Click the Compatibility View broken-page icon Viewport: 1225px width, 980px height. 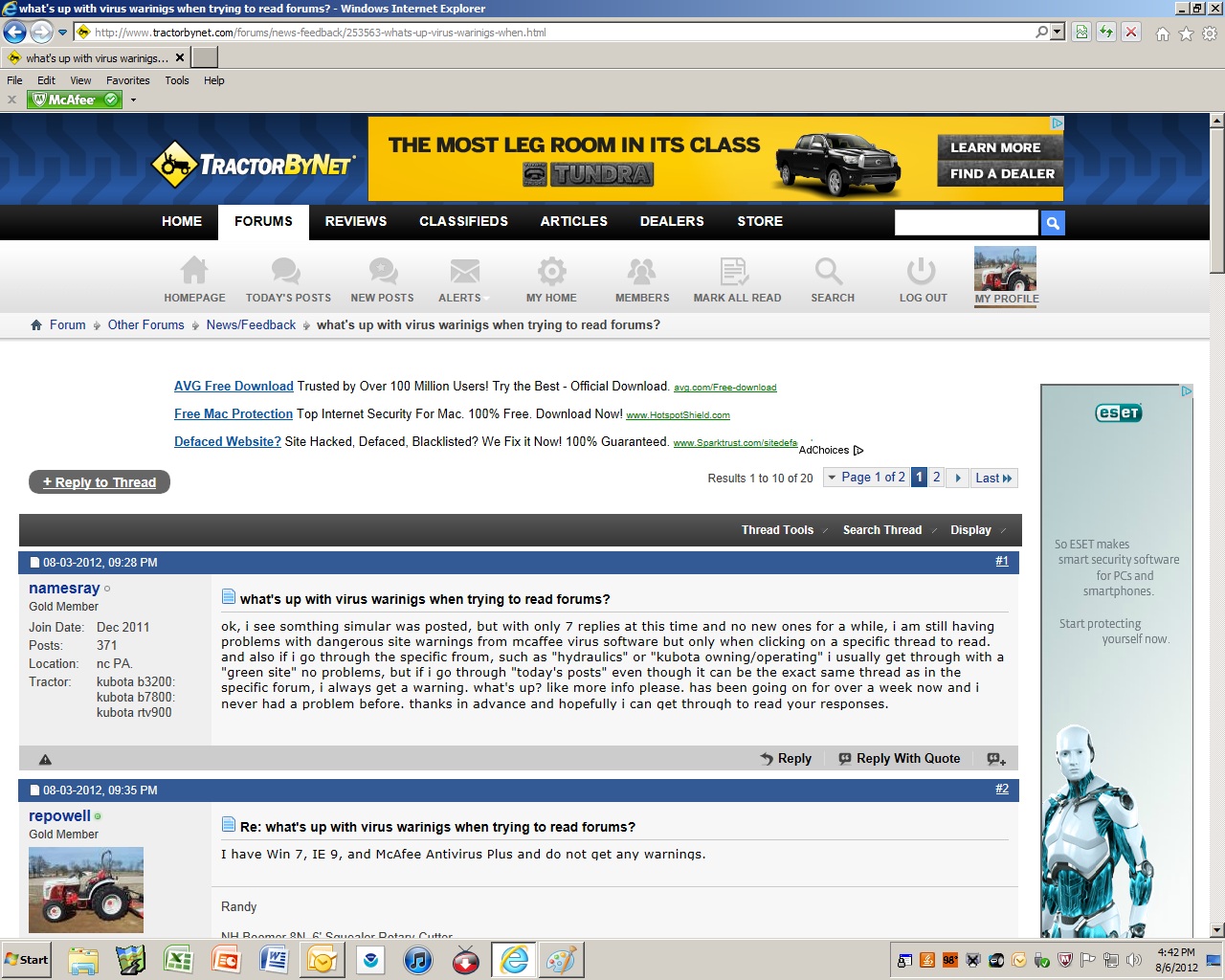(x=1081, y=33)
